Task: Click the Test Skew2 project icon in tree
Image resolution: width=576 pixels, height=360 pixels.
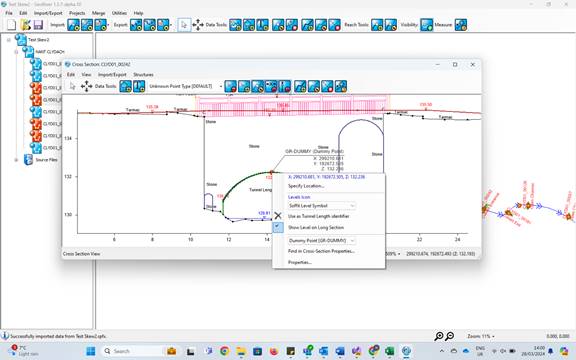Action: (21, 39)
